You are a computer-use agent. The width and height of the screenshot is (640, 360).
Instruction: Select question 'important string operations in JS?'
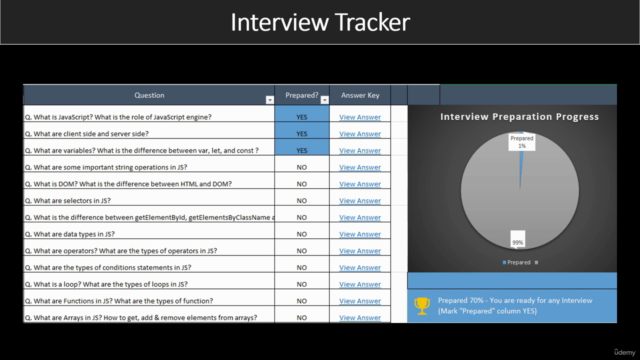pyautogui.click(x=149, y=164)
